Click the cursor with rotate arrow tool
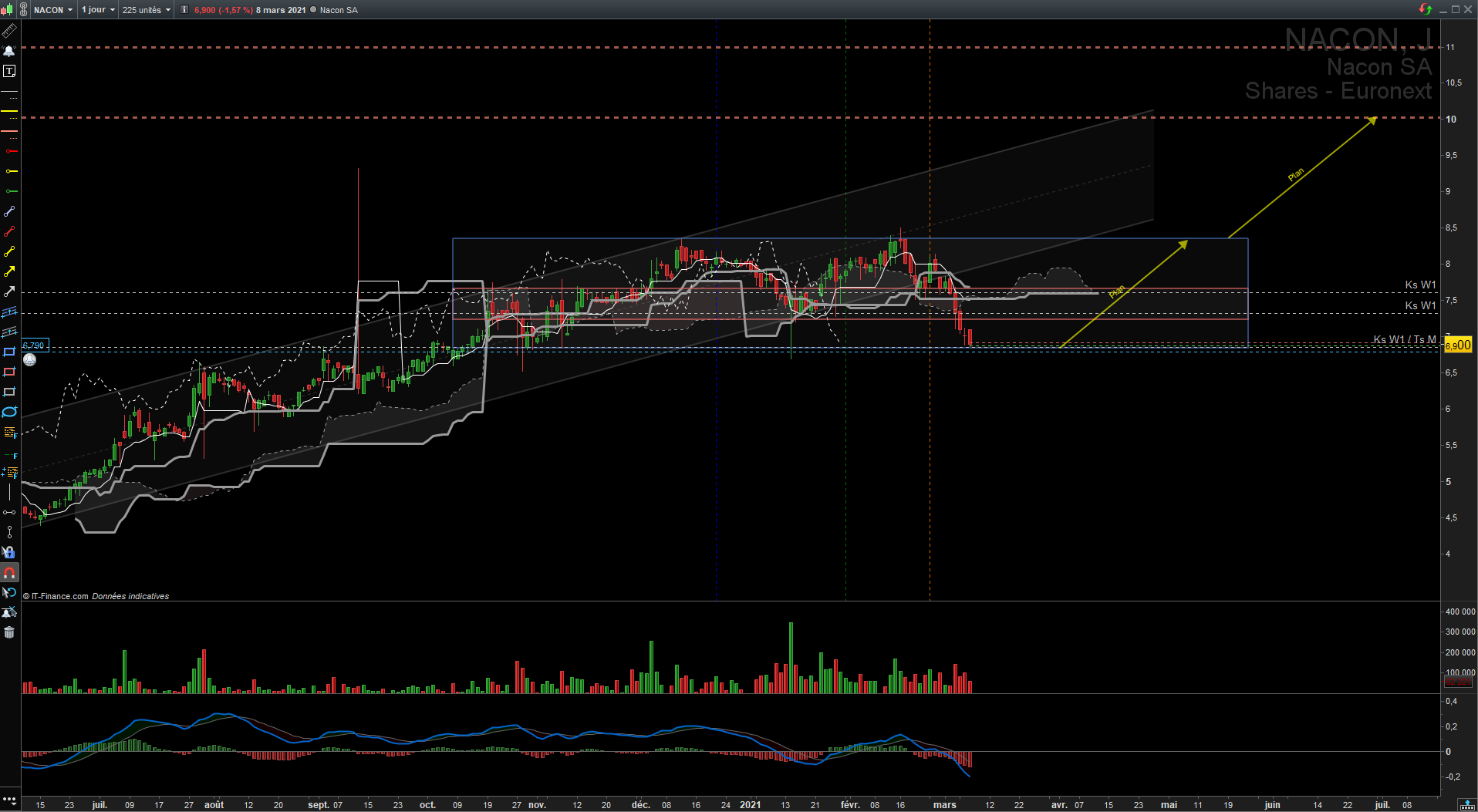Screen dimensions: 1478x812 point(9,592)
